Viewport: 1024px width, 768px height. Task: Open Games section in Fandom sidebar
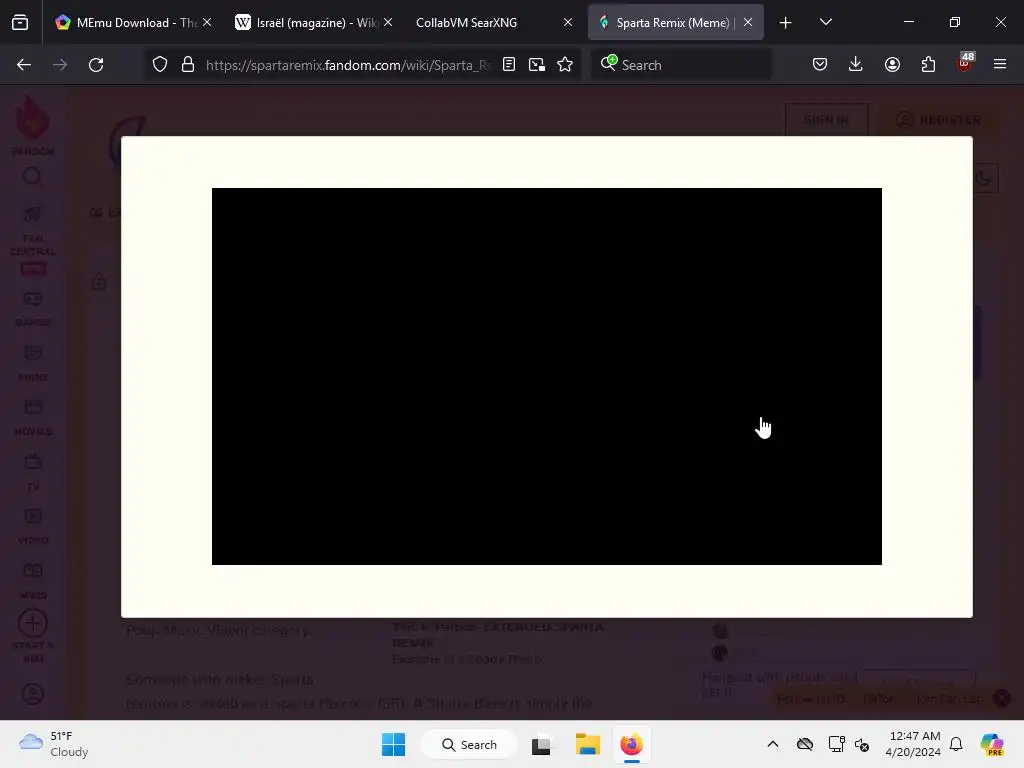(x=33, y=308)
